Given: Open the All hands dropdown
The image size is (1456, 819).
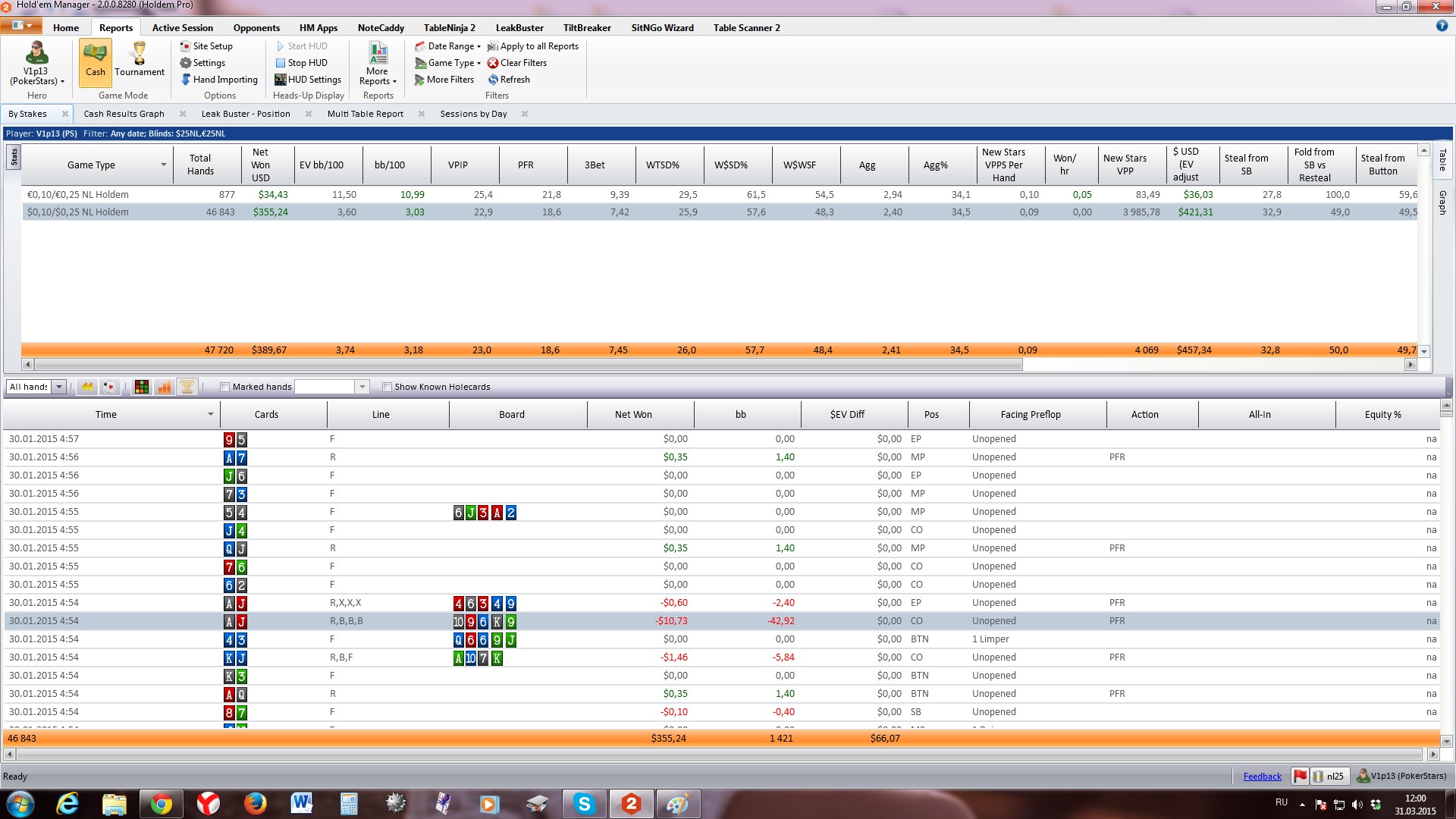Looking at the screenshot, I should tap(59, 387).
